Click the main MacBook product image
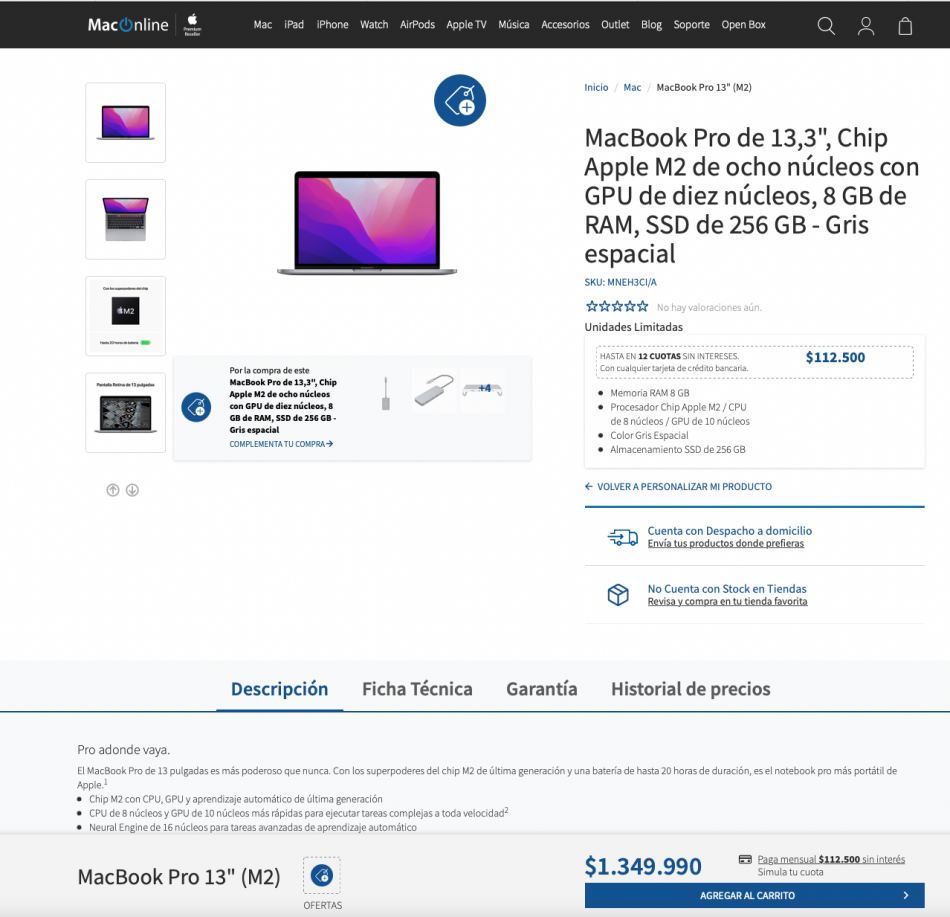The image size is (950, 917). click(367, 223)
